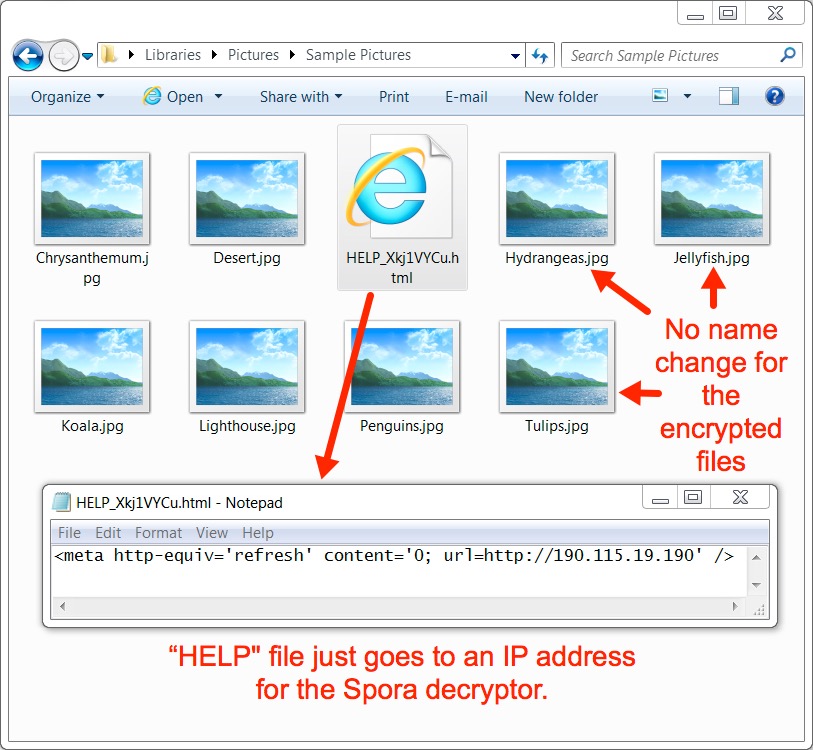
Task: Minimize the Explorer window
Action: point(695,14)
